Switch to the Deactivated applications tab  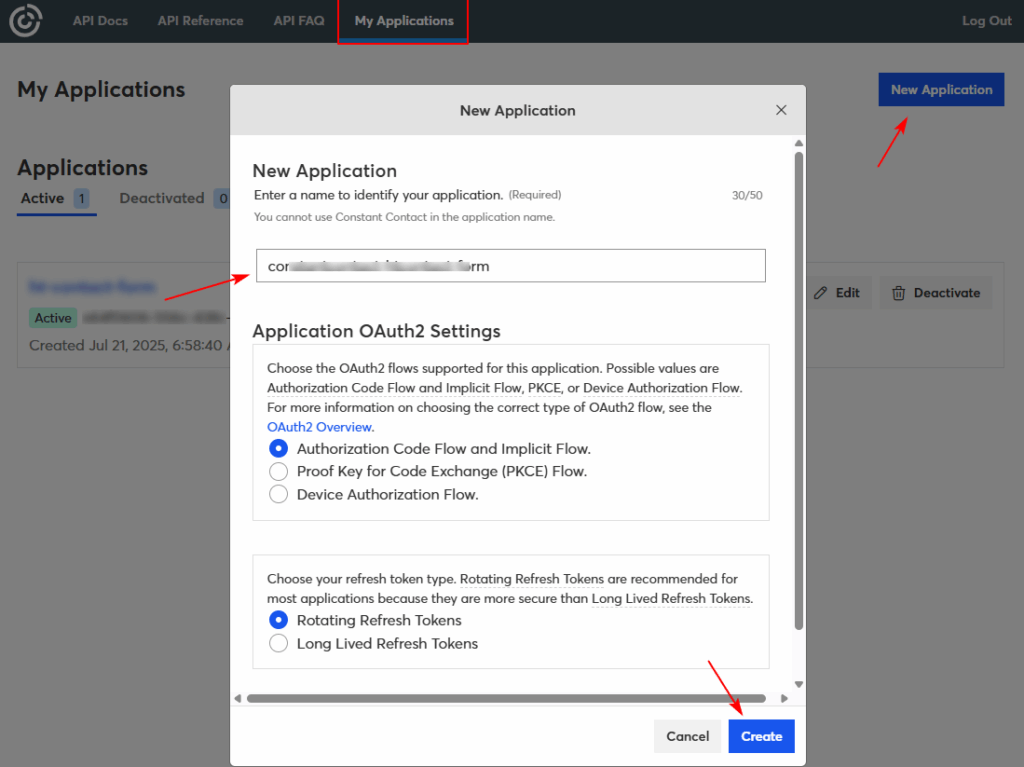(162, 198)
